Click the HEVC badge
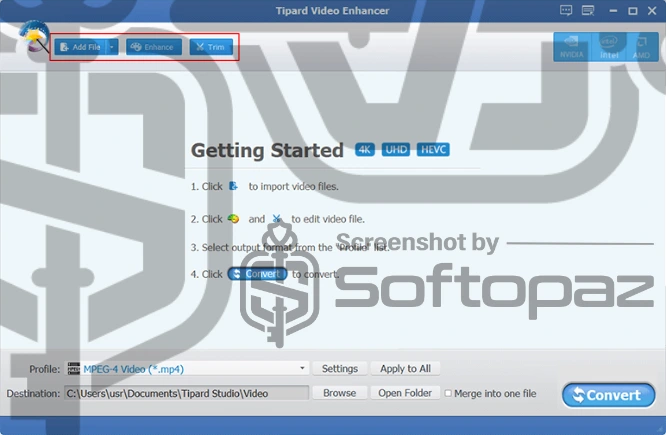Image resolution: width=666 pixels, height=435 pixels. click(x=433, y=150)
